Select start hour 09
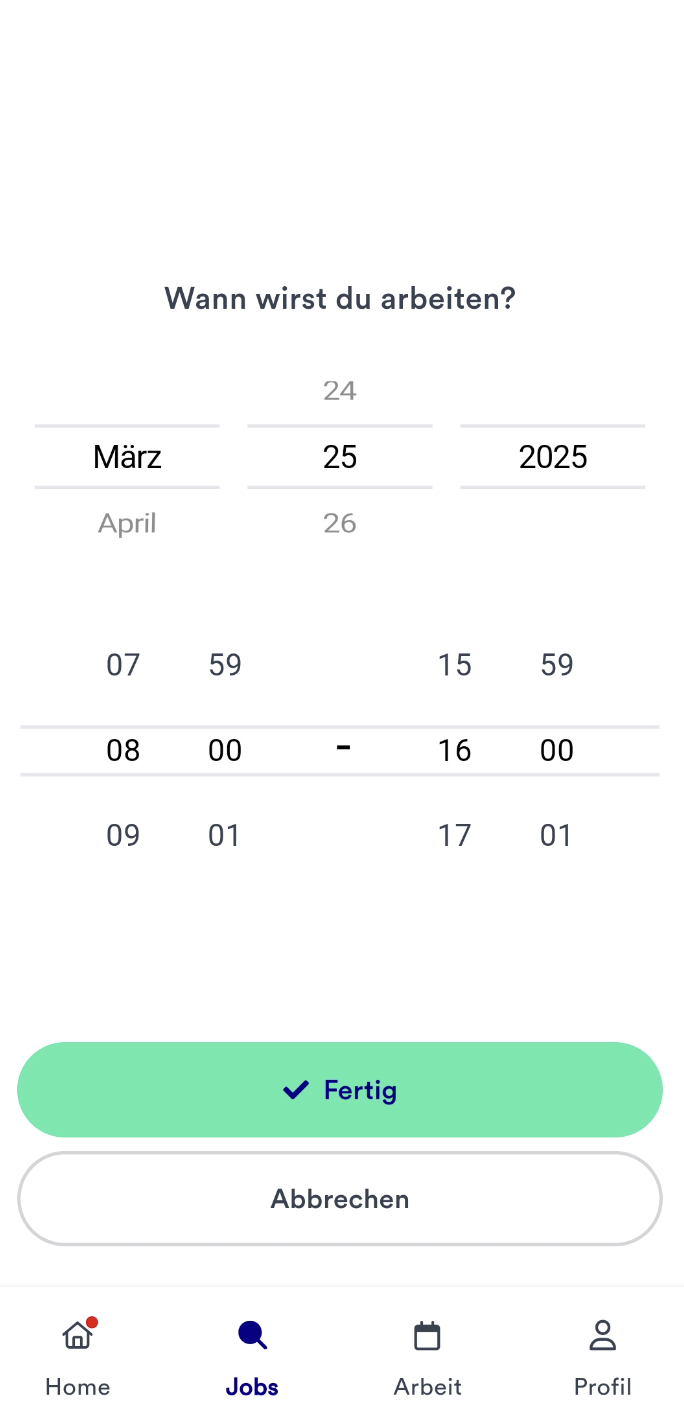684x1420 pixels. click(123, 834)
